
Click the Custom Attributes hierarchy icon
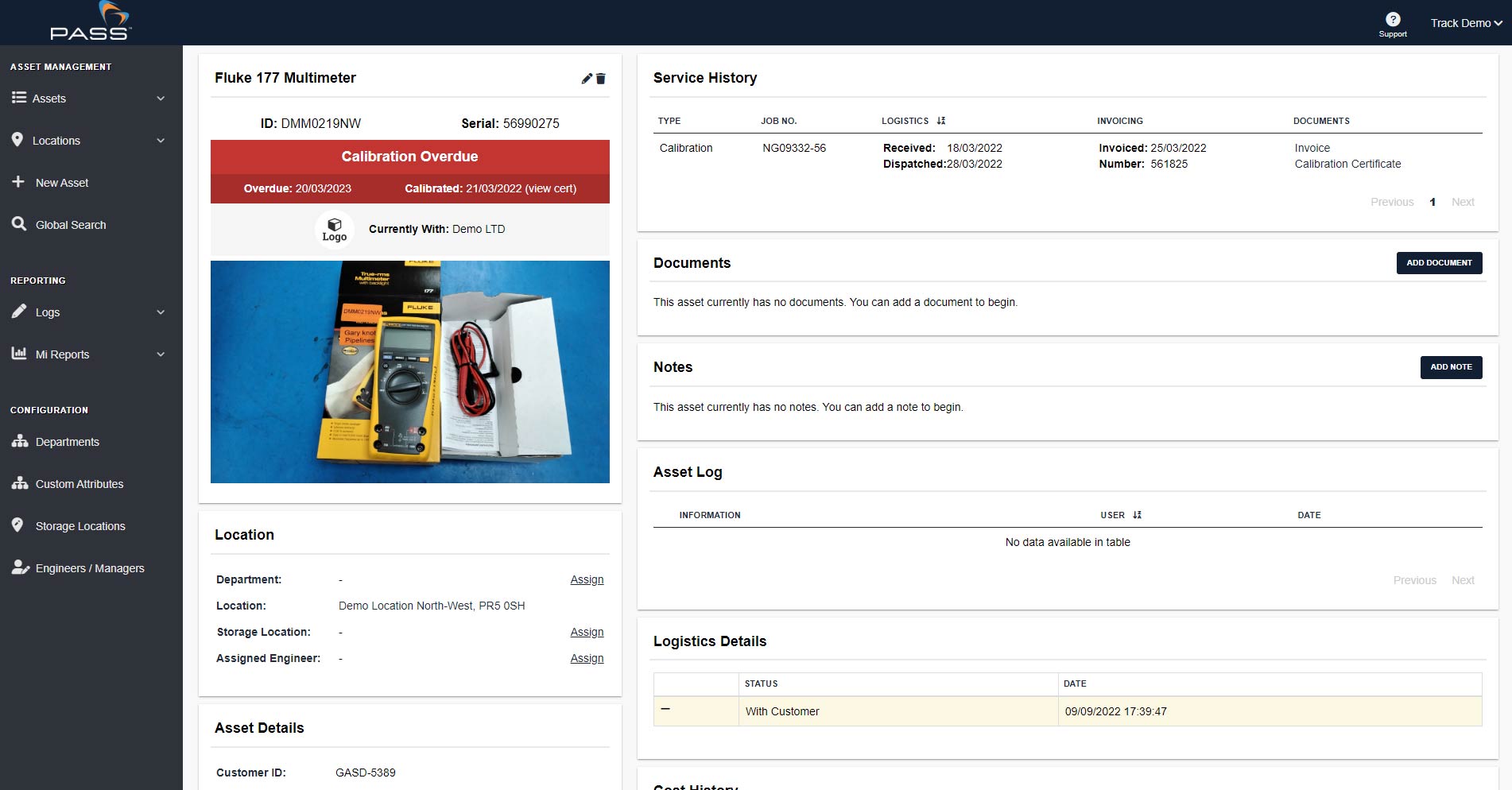(x=20, y=483)
